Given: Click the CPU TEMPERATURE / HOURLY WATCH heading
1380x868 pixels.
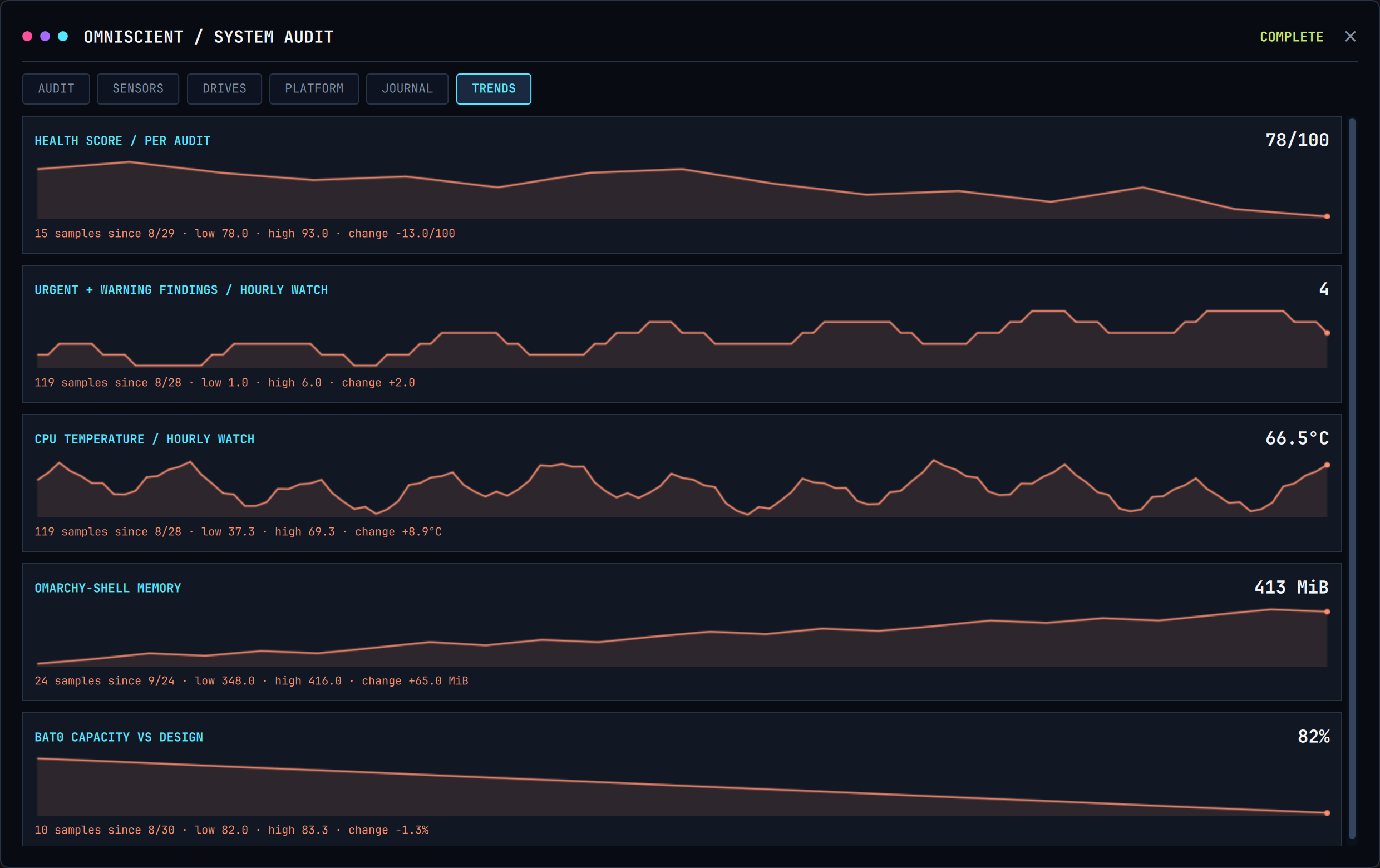Looking at the screenshot, I should tap(145, 439).
